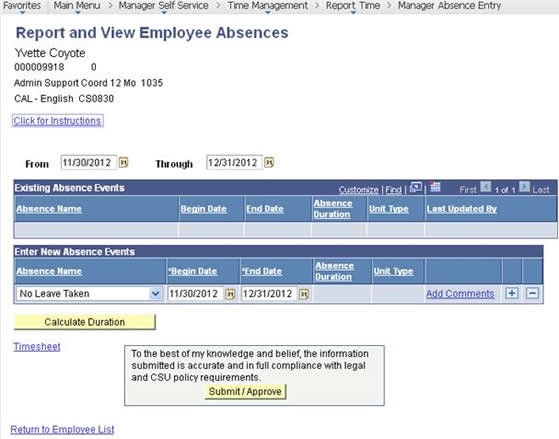Remove the absence row with minus icon

pos(532,293)
